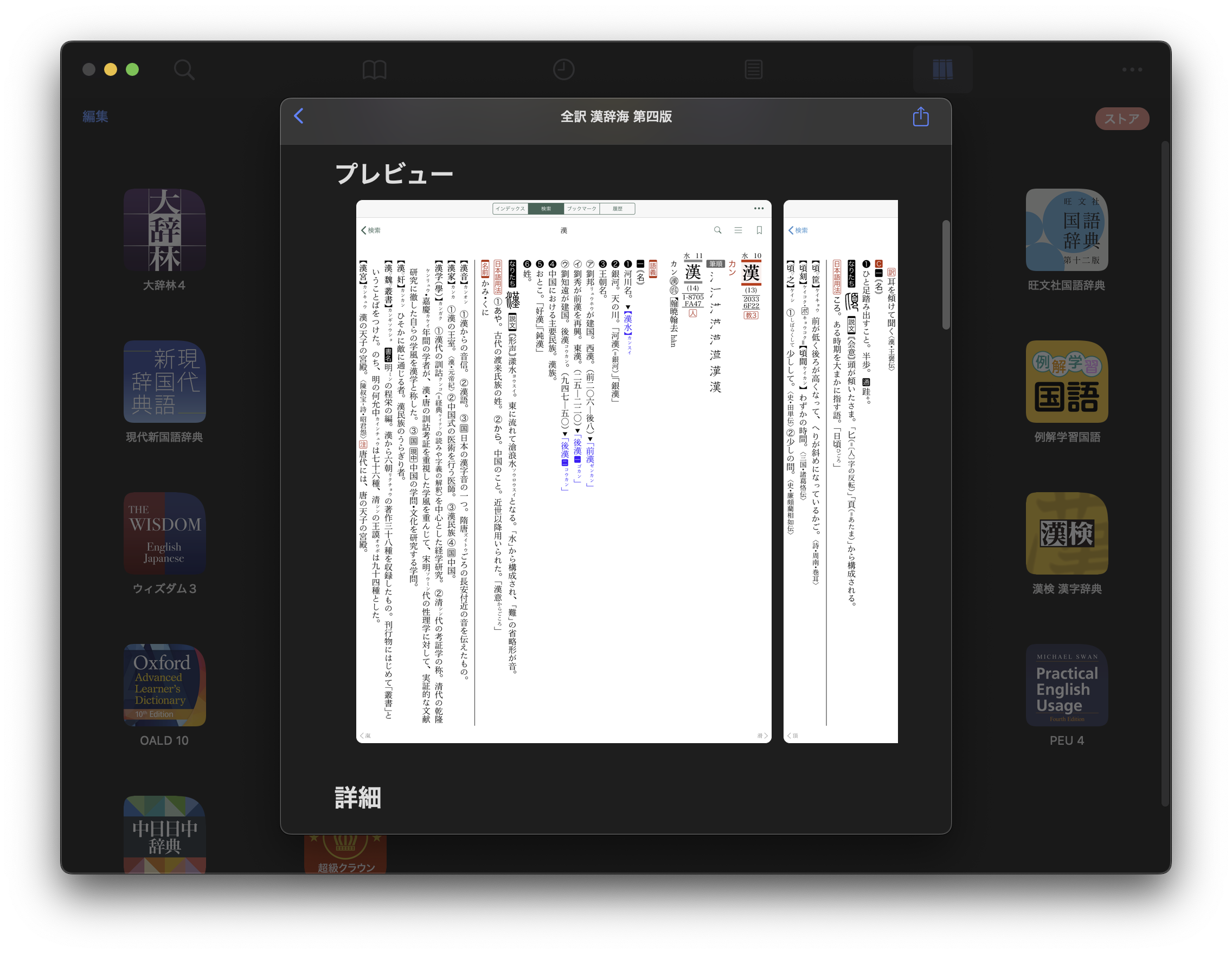The width and height of the screenshot is (1232, 954).
Task: Click the ストア button
Action: (1121, 119)
